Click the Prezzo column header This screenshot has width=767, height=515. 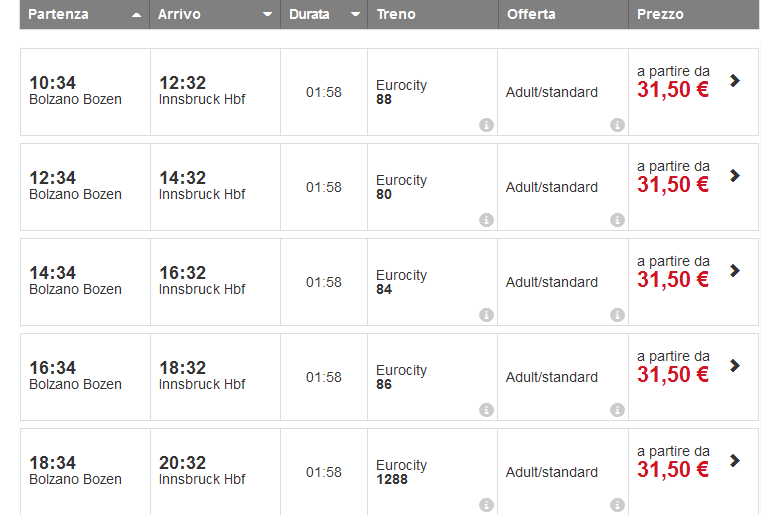click(660, 15)
